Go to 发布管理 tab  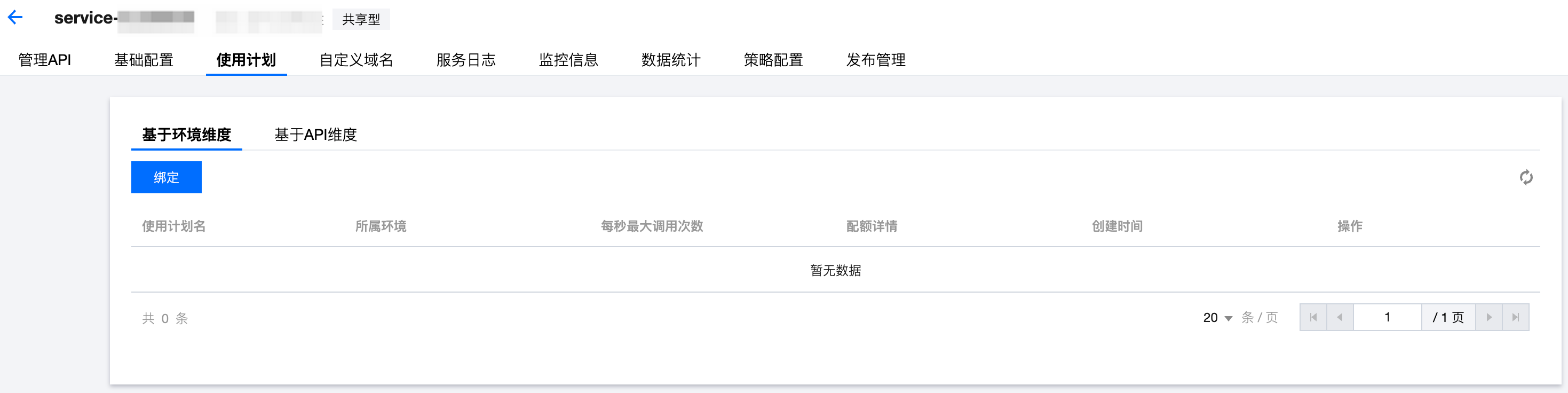click(x=876, y=60)
